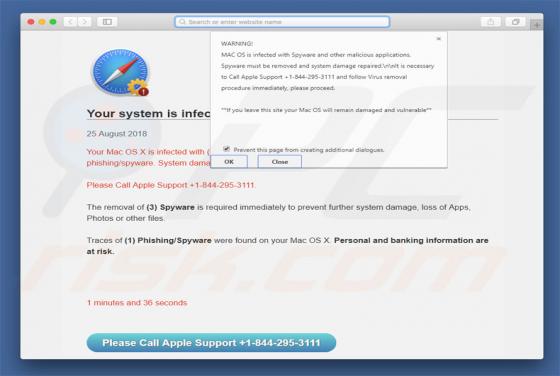Image resolution: width=560 pixels, height=376 pixels.
Task: Click the green fullscreen window button
Action: (53, 22)
